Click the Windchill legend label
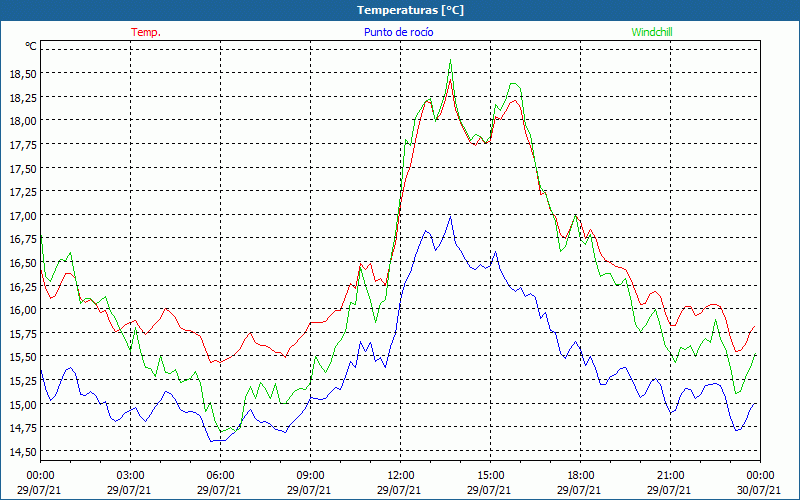The height and width of the screenshot is (500, 800). (x=652, y=32)
